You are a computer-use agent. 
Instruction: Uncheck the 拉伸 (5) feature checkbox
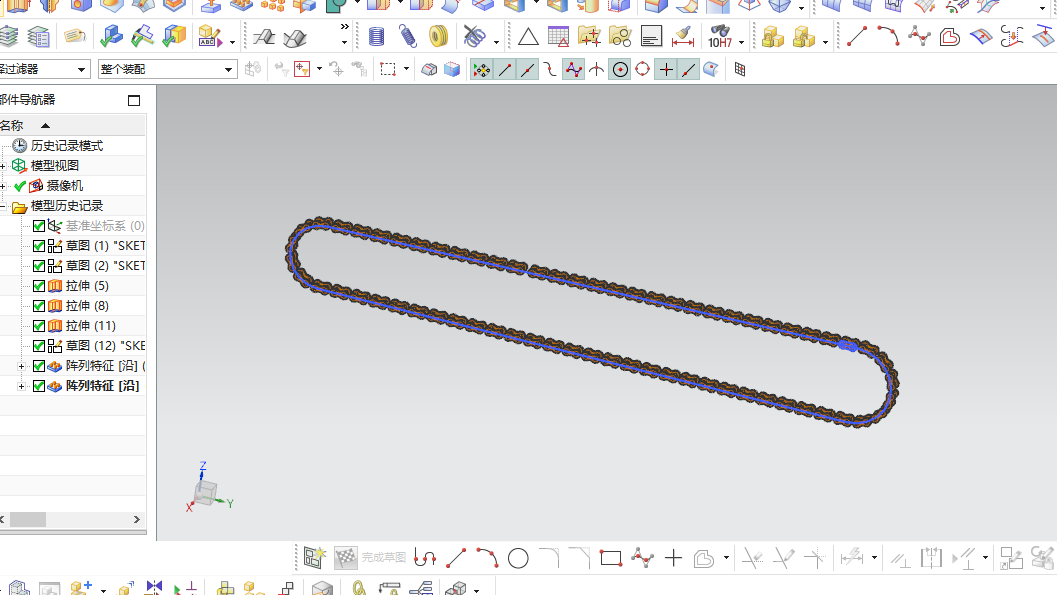pyautogui.click(x=39, y=286)
